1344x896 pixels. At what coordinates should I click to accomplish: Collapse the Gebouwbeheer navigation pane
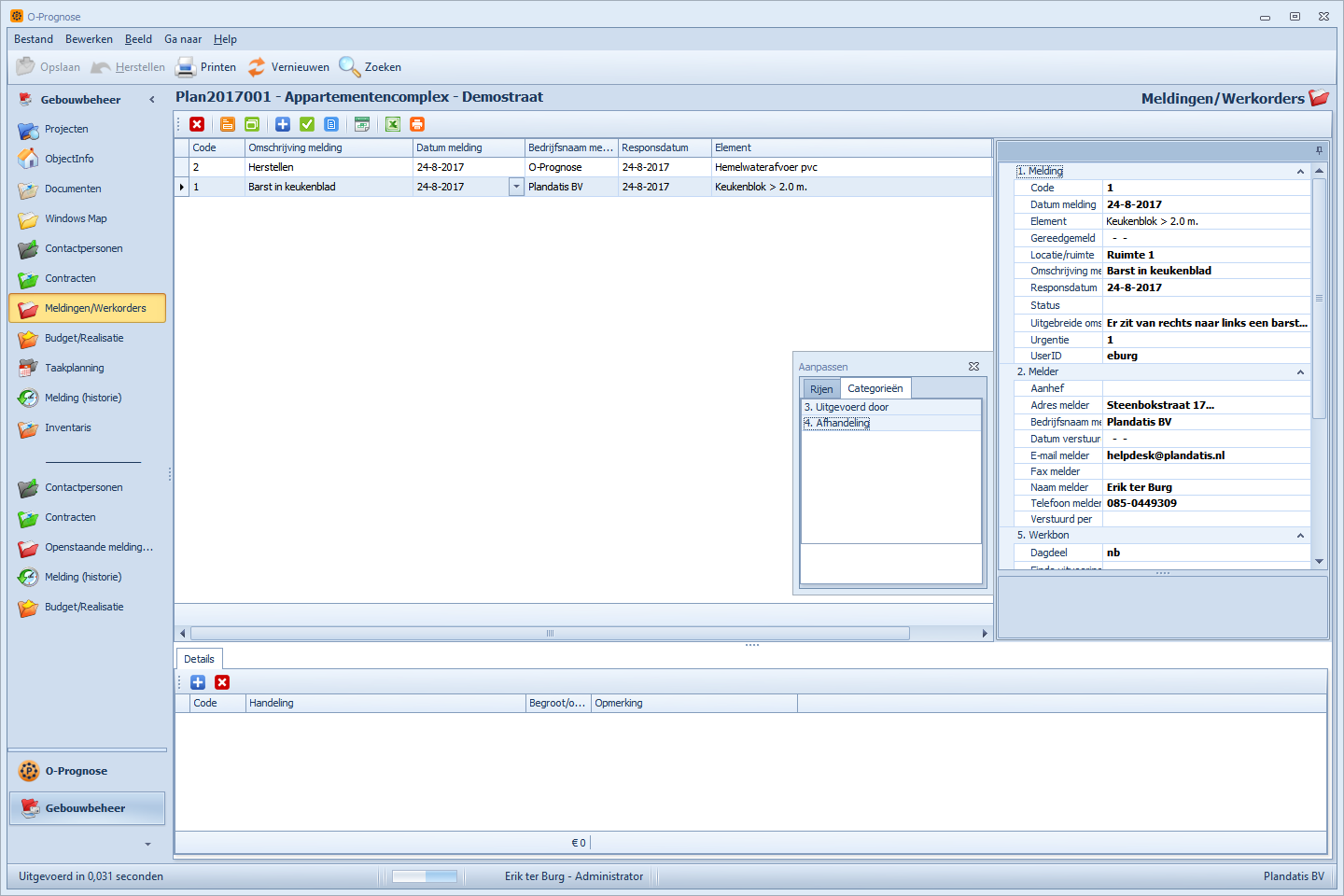pyautogui.click(x=152, y=100)
